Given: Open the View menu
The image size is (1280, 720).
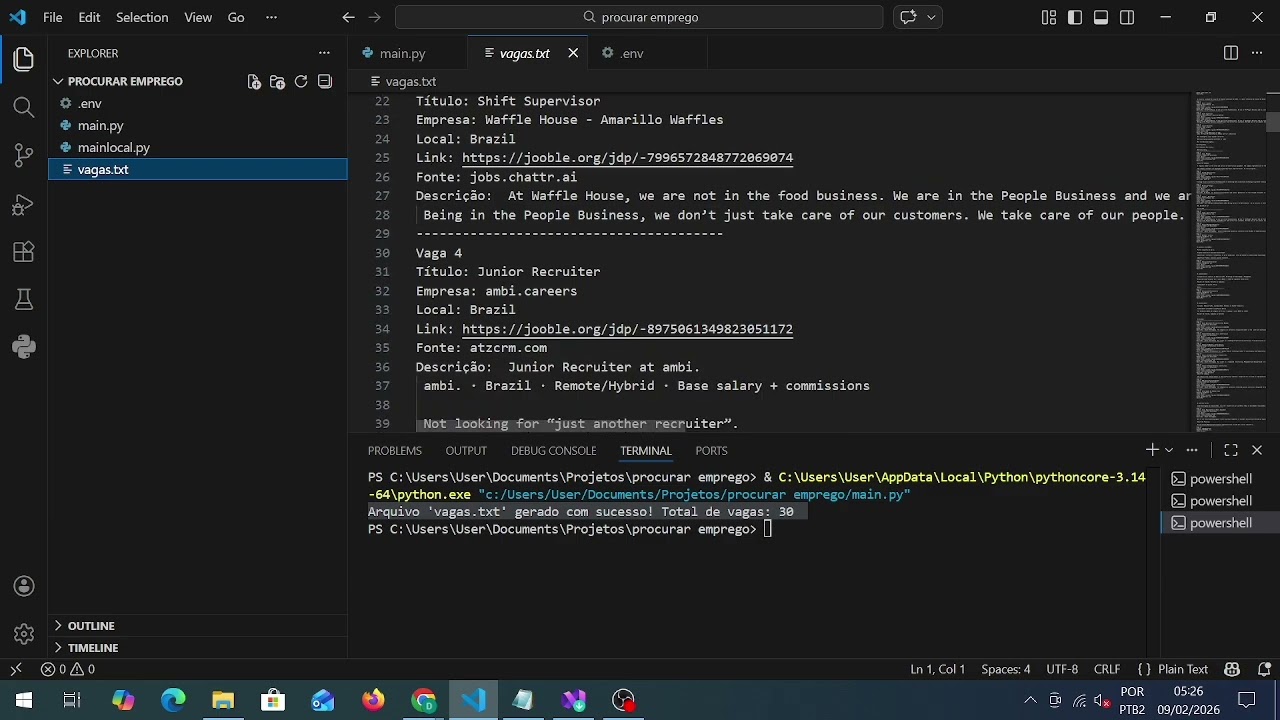Looking at the screenshot, I should pyautogui.click(x=198, y=17).
